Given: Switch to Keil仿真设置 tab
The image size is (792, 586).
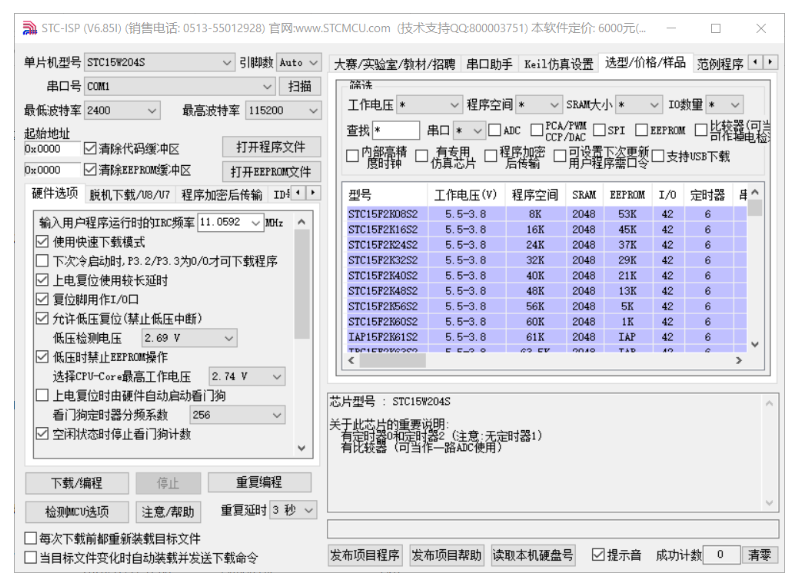Looking at the screenshot, I should coord(559,64).
